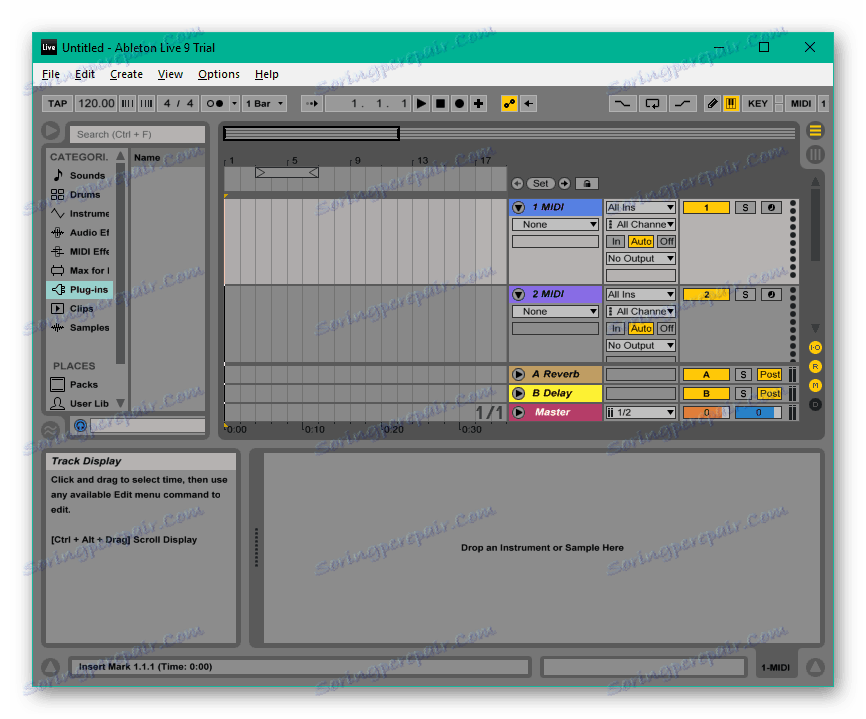Open the 1 Bar quantization menu
This screenshot has height=719, width=866.
click(x=265, y=103)
